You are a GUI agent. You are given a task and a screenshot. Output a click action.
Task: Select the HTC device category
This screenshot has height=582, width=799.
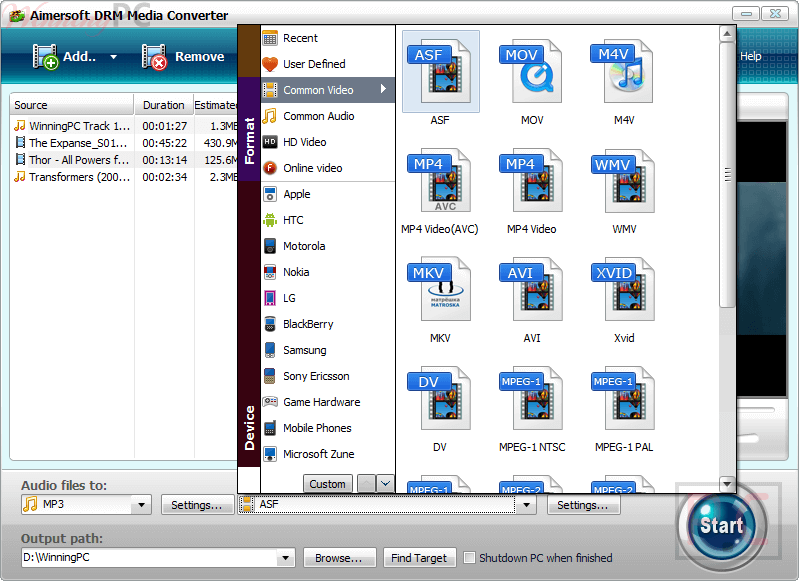coord(328,220)
